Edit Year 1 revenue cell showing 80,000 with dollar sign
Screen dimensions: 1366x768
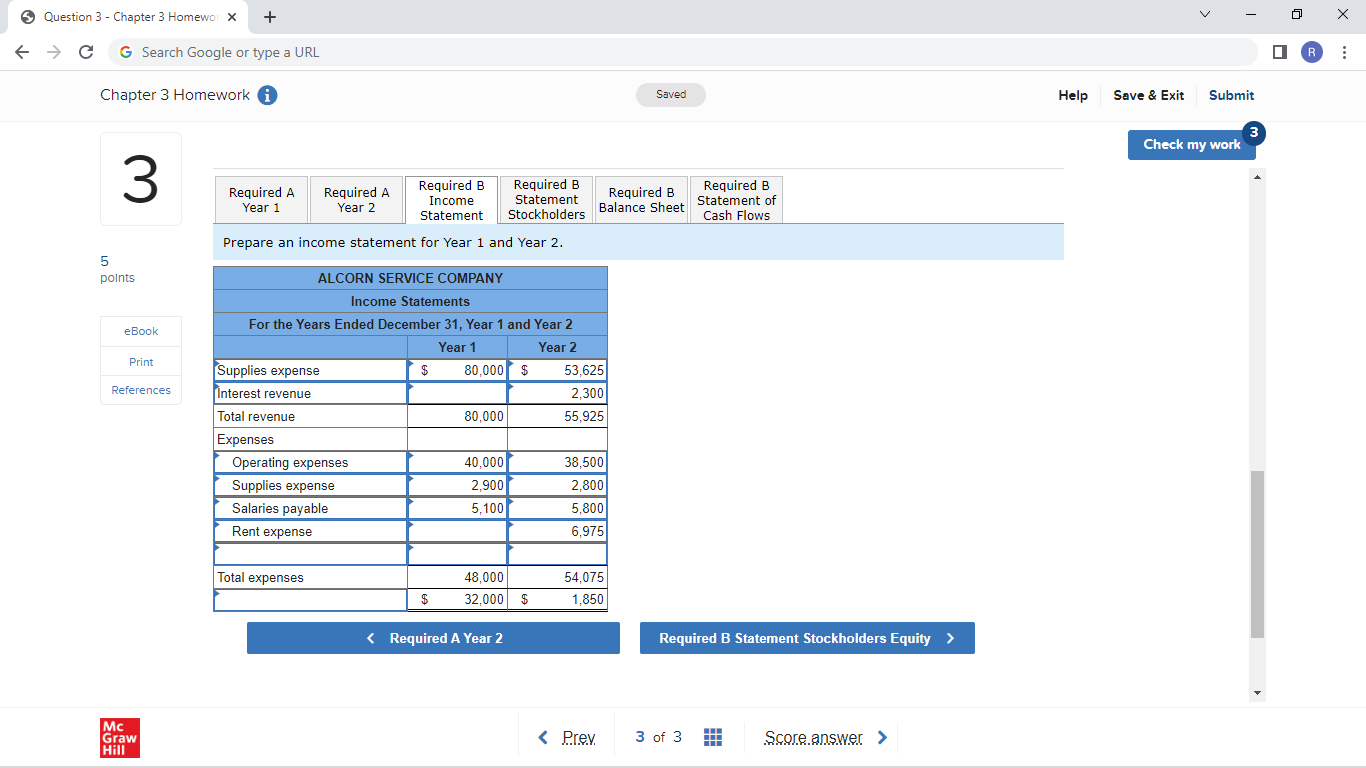pos(457,371)
